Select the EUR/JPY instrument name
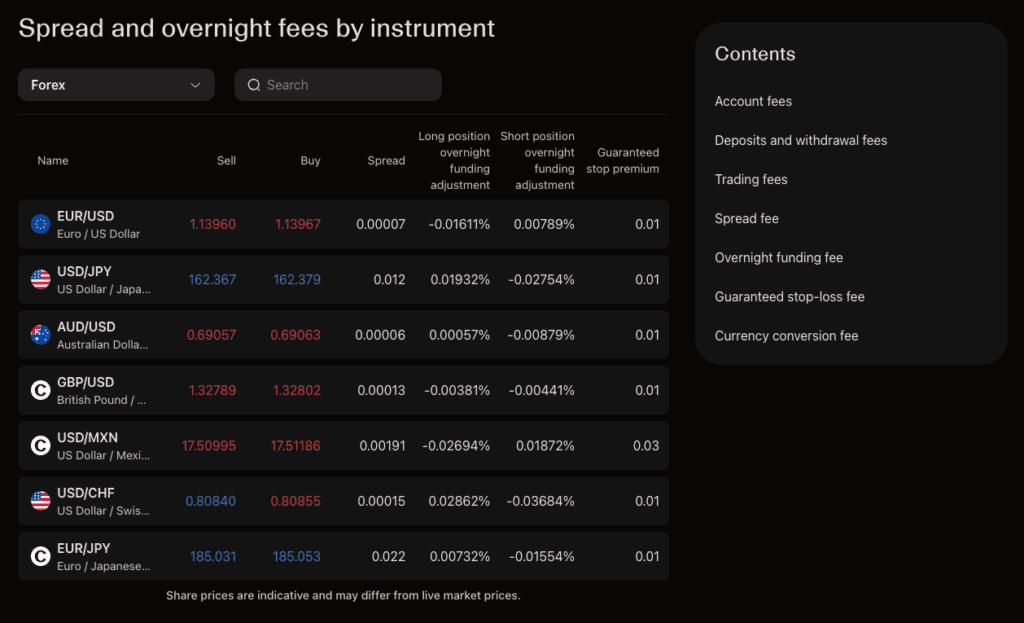This screenshot has height=623, width=1024. [x=84, y=549]
